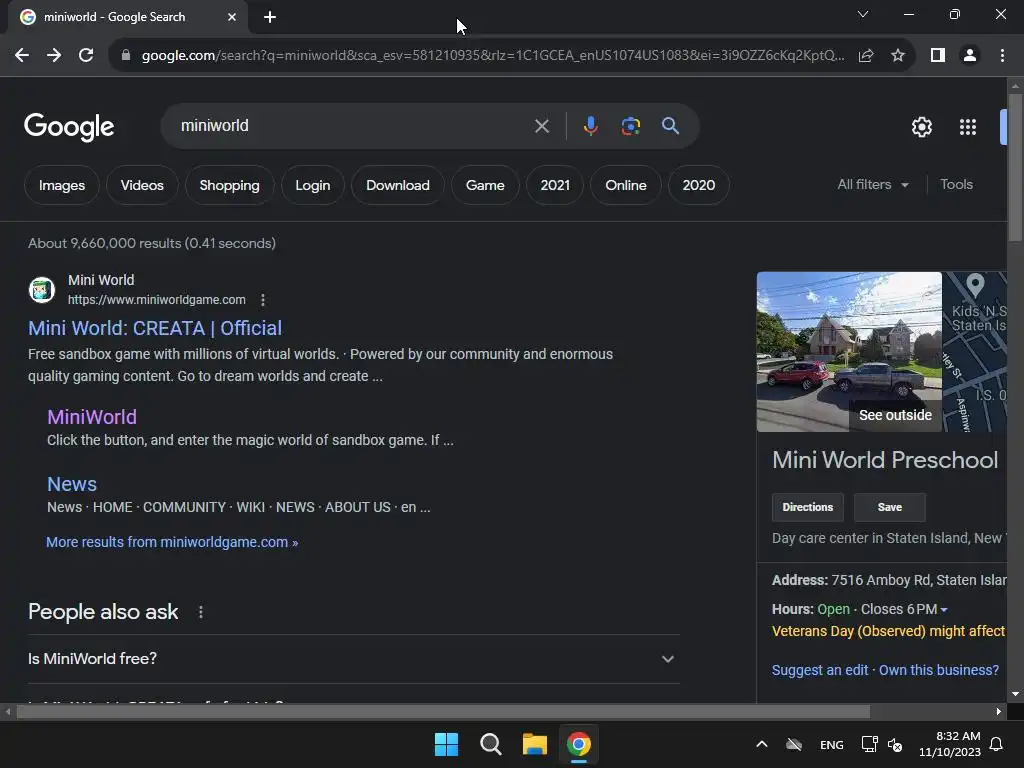Show hidden system tray icons
Screen dimensions: 1024x768
(x=761, y=744)
